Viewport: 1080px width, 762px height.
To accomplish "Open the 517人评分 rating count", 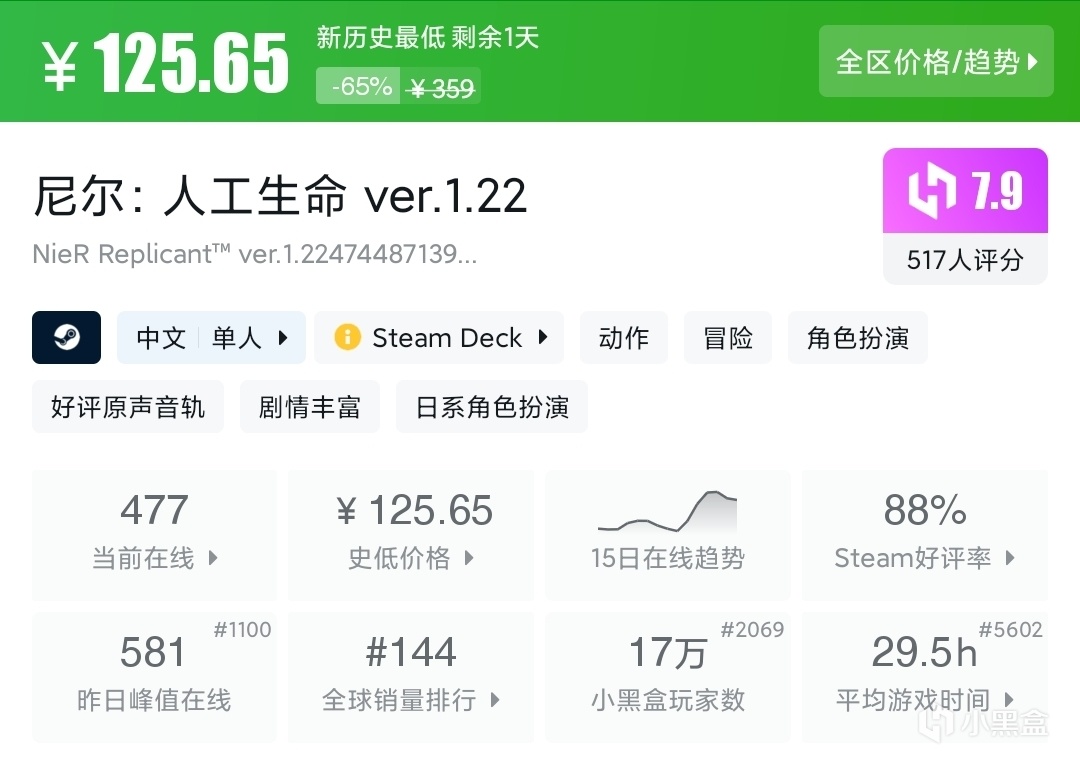I will (x=965, y=260).
